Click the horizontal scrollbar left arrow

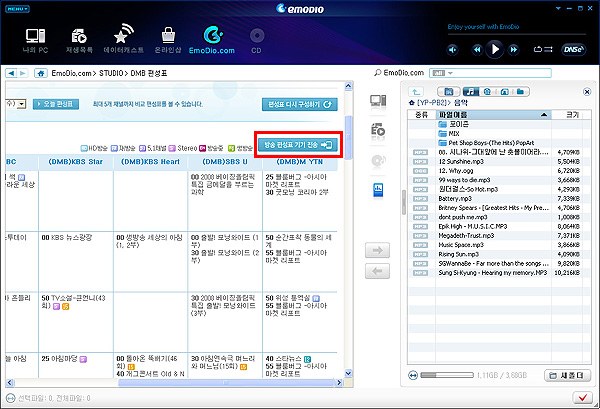pos(10,382)
